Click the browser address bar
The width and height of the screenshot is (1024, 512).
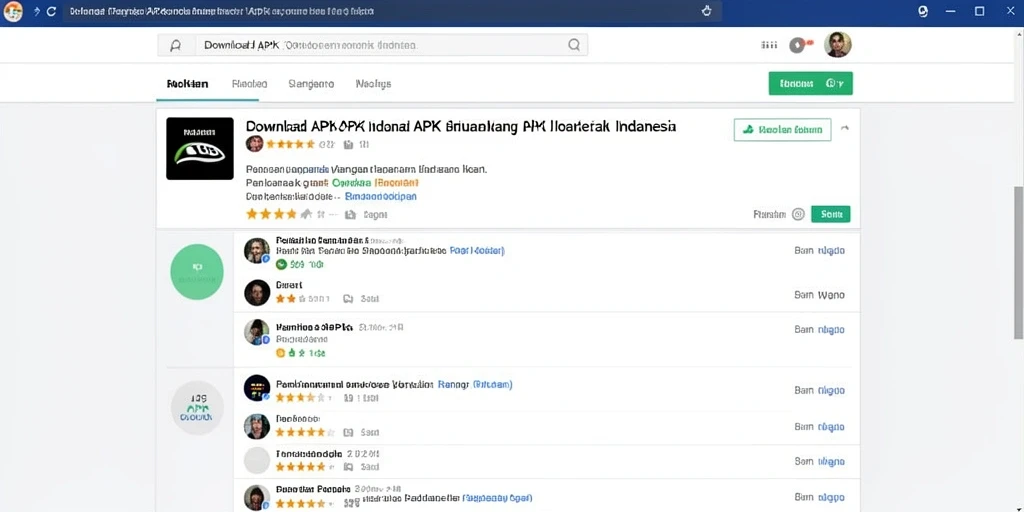(392, 12)
